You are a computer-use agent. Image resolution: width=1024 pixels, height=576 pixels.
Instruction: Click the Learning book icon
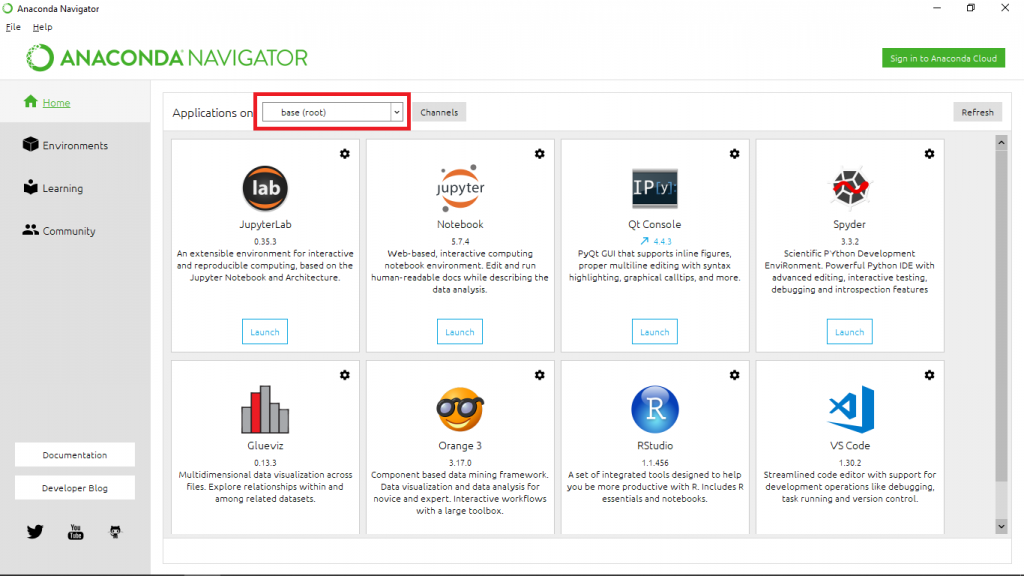click(x=30, y=187)
